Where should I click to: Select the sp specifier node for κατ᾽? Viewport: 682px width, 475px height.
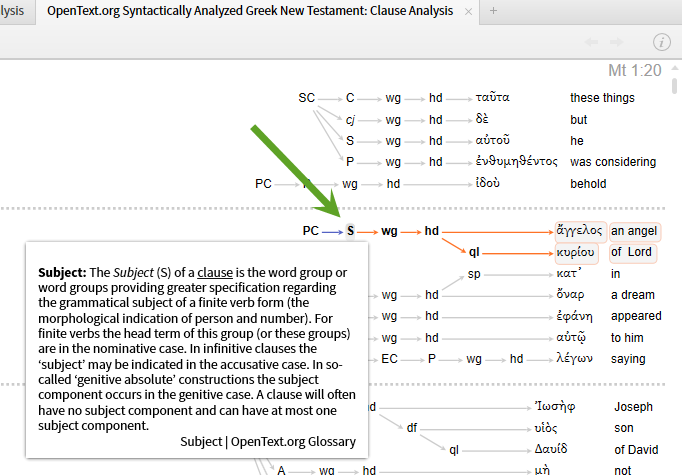pos(474,274)
